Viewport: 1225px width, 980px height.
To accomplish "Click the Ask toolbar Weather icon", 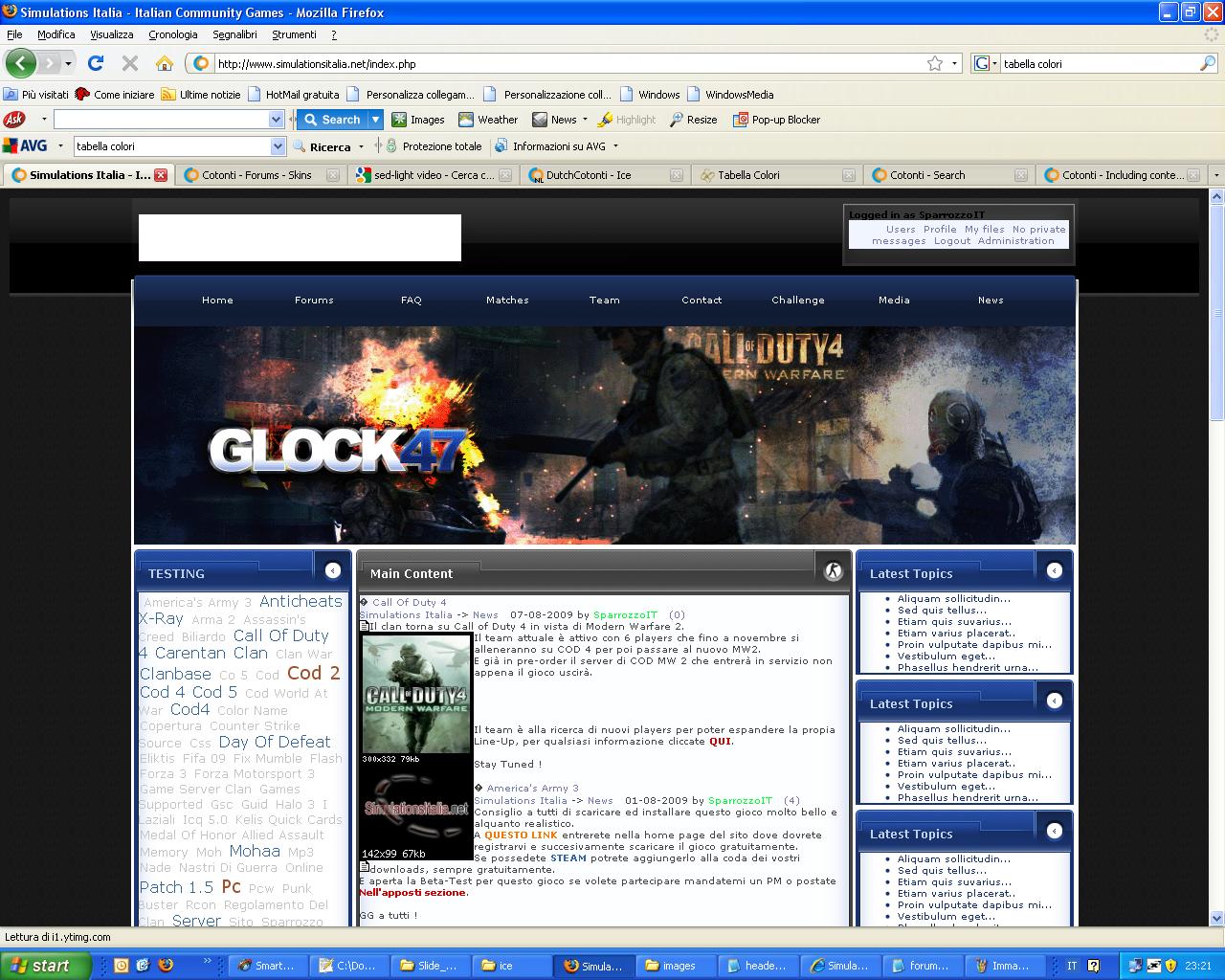I will [466, 120].
